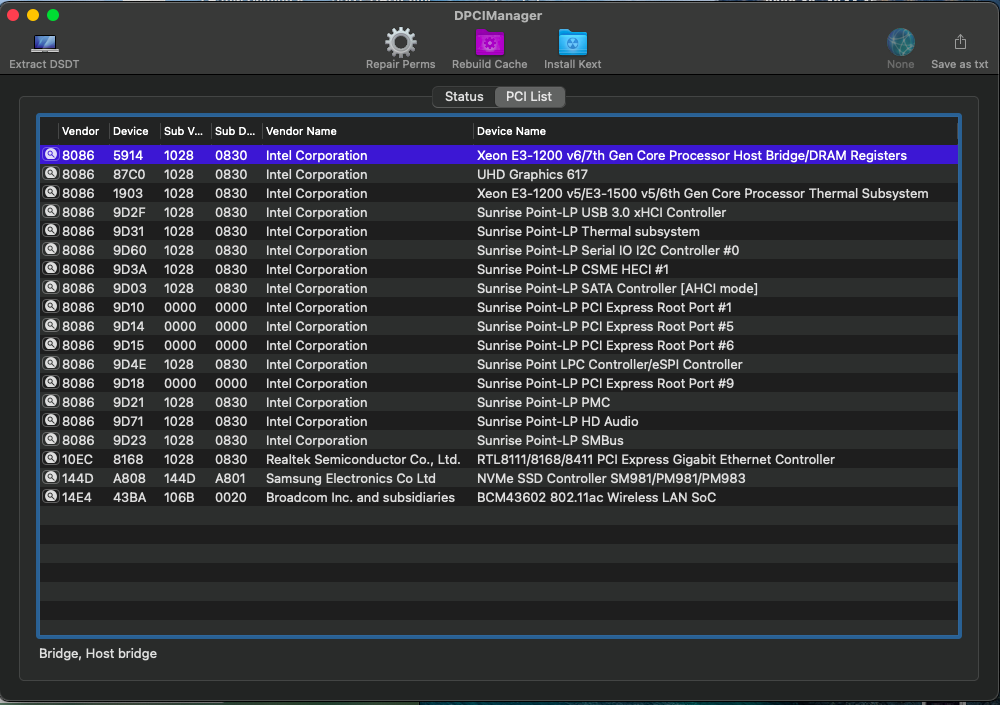Click the lookup icon for device 9D71
The image size is (1000, 705).
(50, 420)
